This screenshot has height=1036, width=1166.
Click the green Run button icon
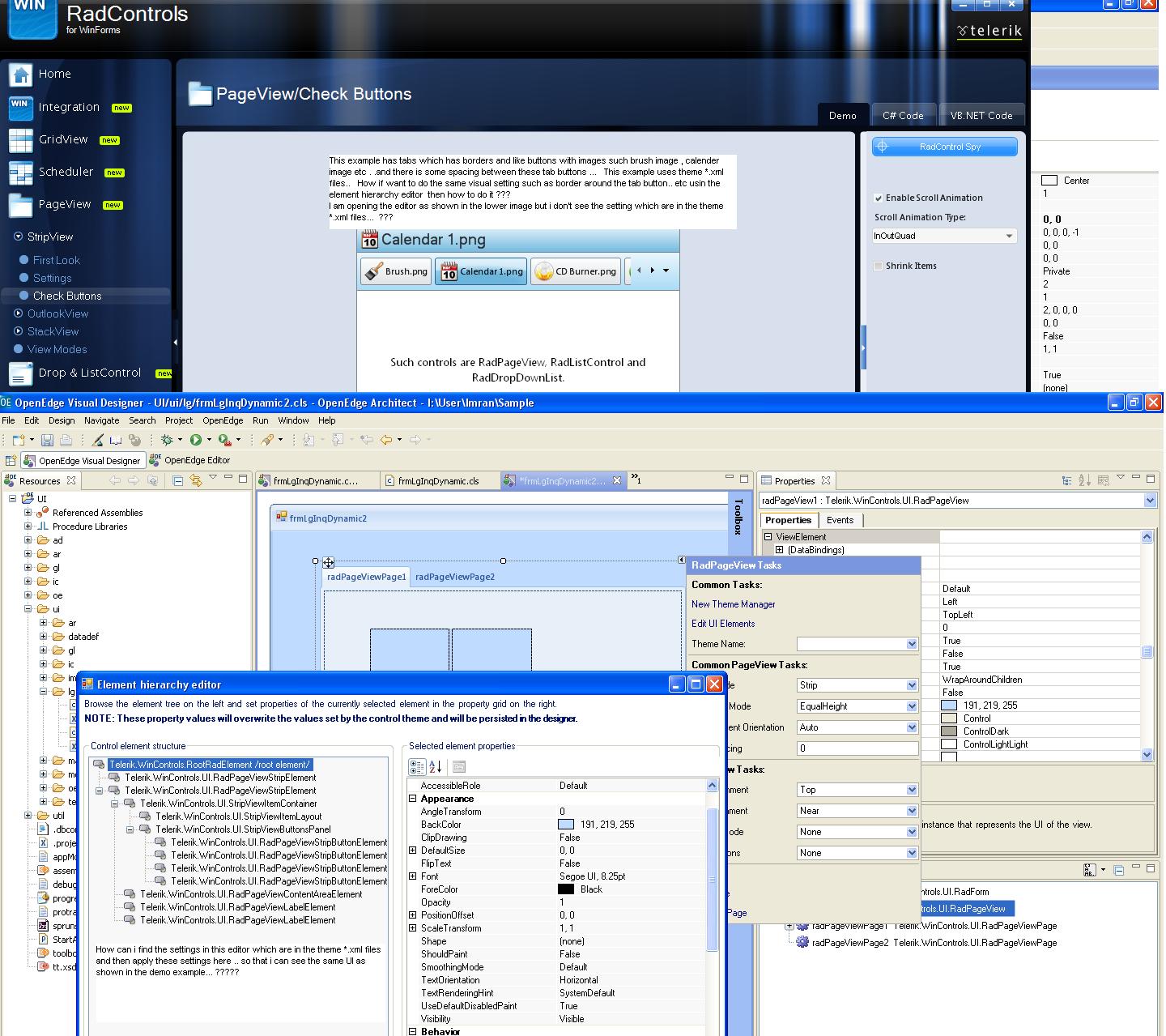point(195,440)
